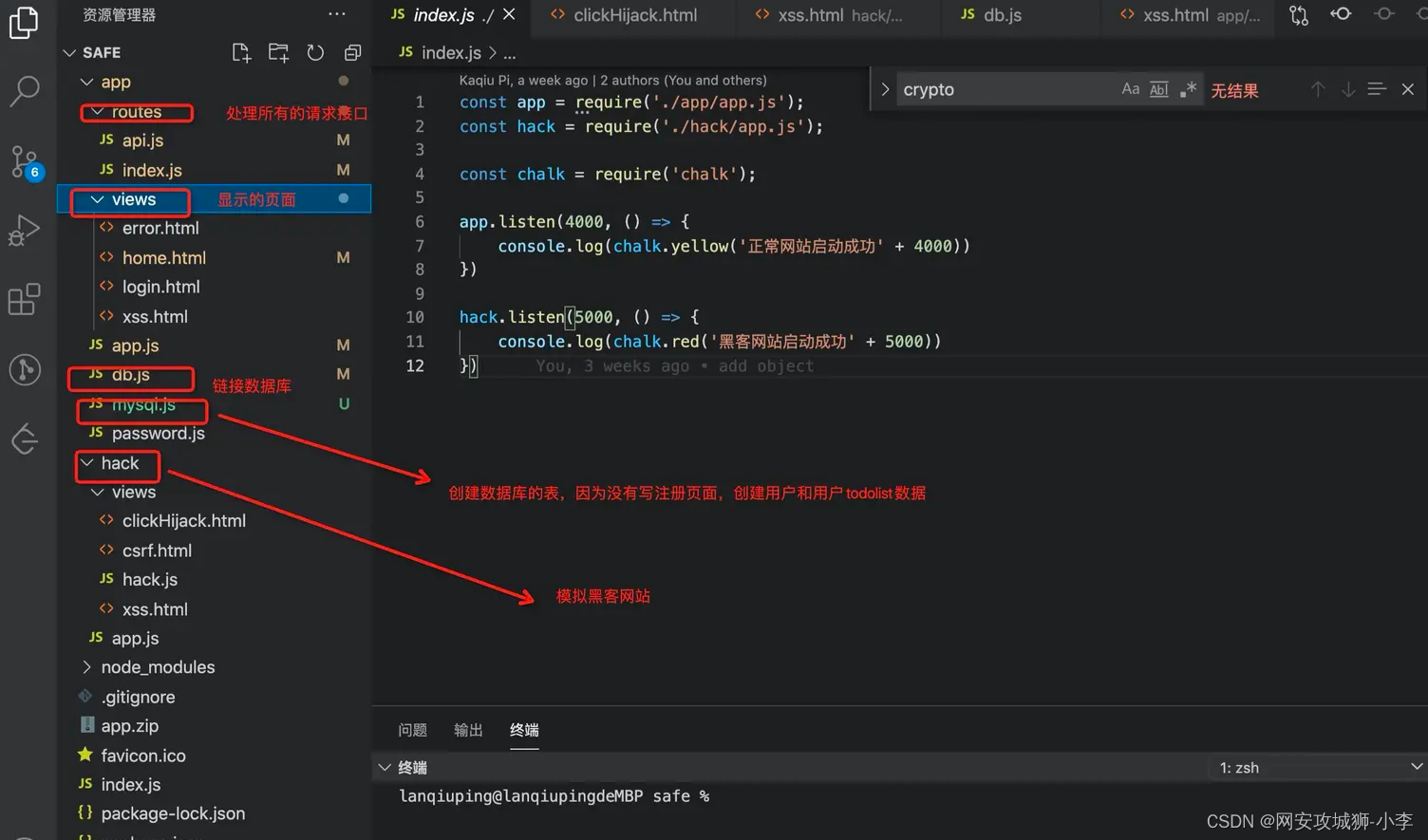Collapse the routes folder
The image size is (1428, 840).
97,112
